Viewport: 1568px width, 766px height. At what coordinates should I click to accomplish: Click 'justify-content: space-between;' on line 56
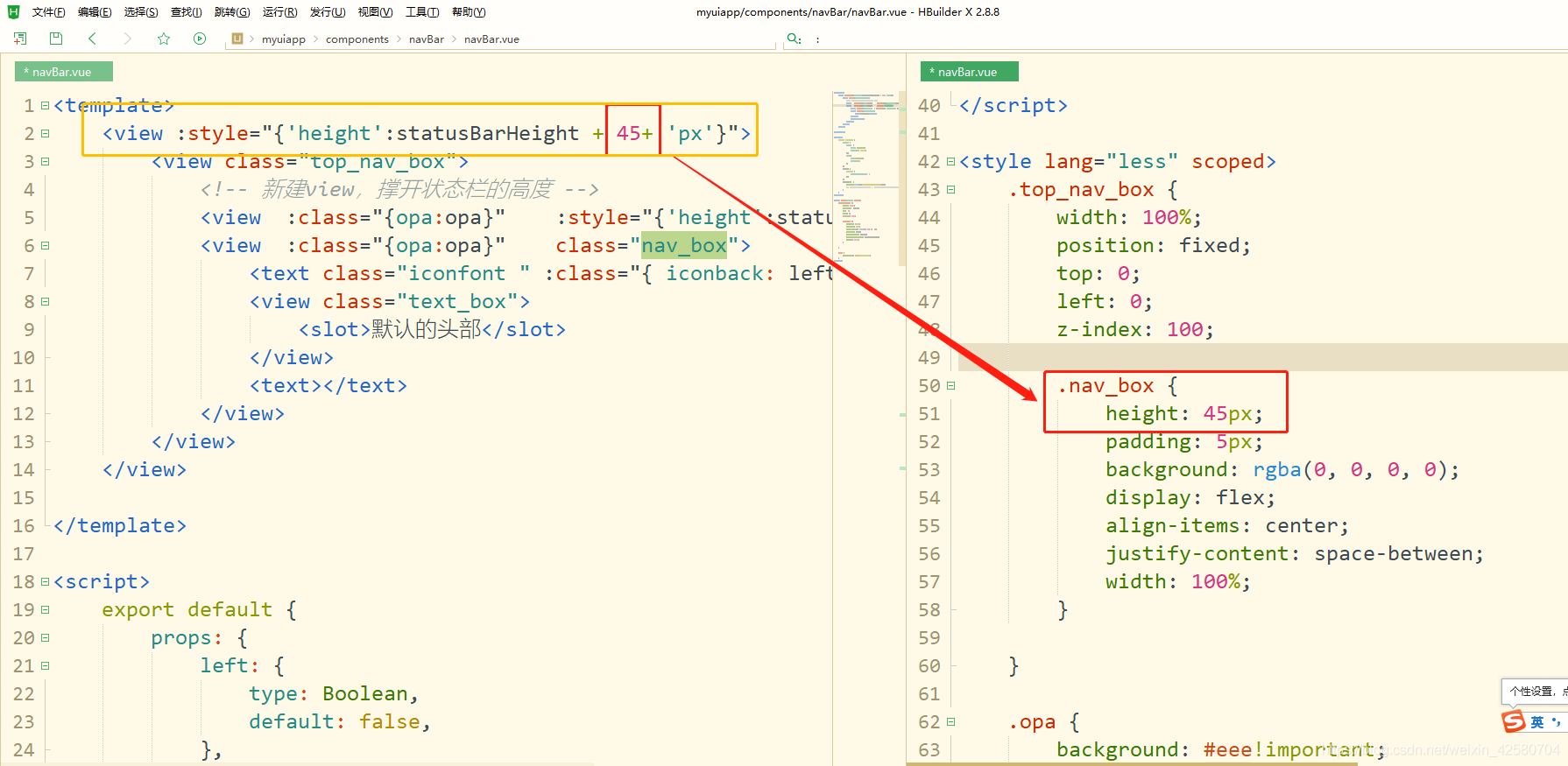click(1294, 554)
